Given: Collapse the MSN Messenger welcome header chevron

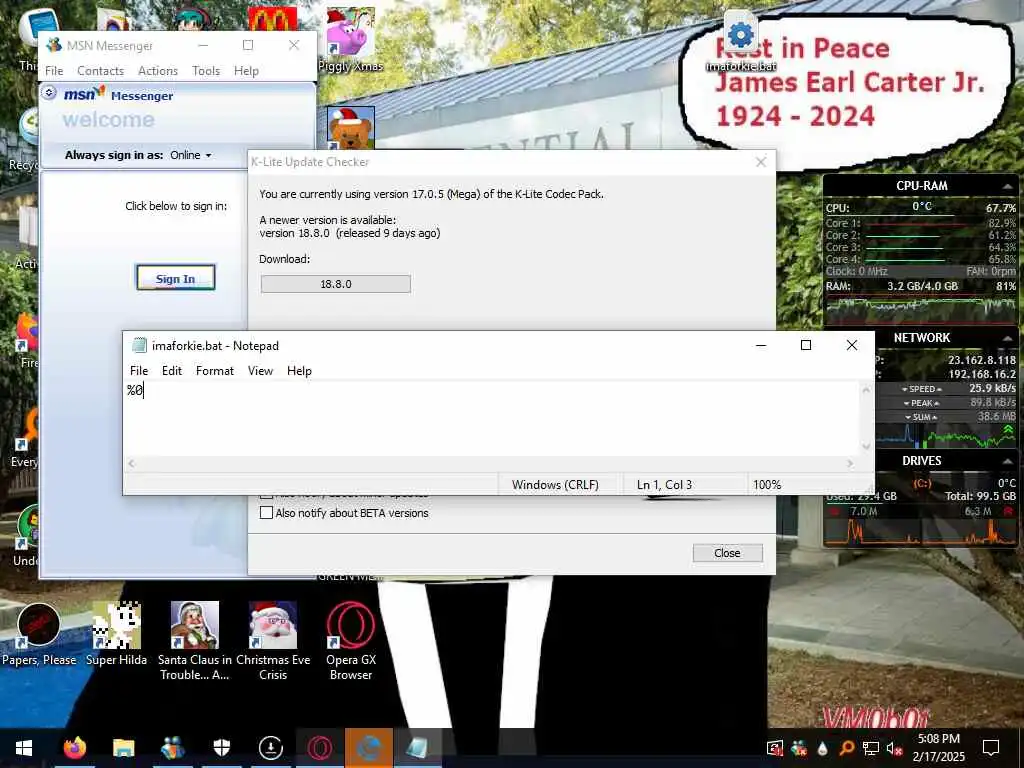Looking at the screenshot, I should click(x=49, y=93).
